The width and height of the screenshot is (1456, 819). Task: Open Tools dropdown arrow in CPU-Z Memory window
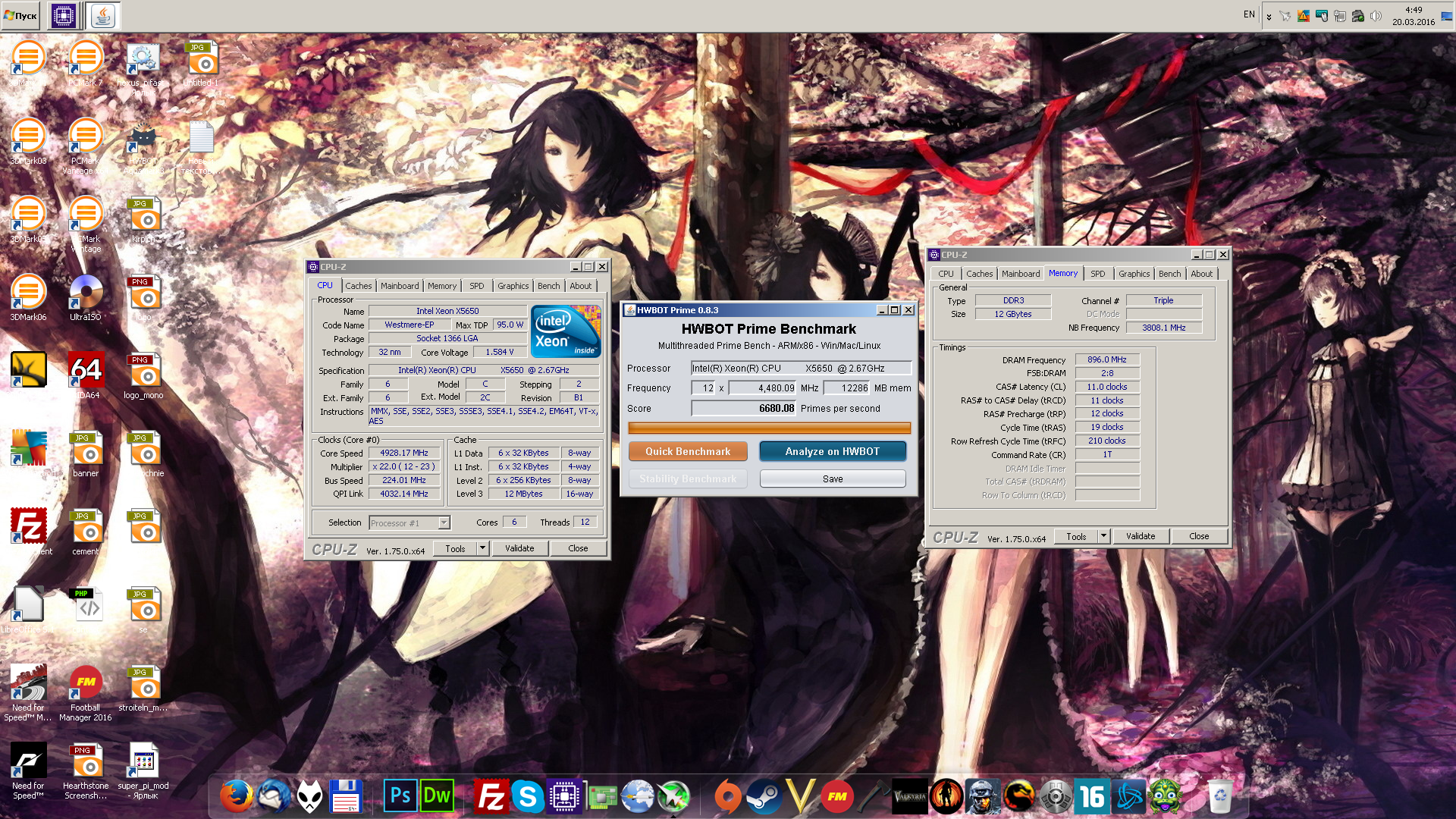tap(1103, 536)
